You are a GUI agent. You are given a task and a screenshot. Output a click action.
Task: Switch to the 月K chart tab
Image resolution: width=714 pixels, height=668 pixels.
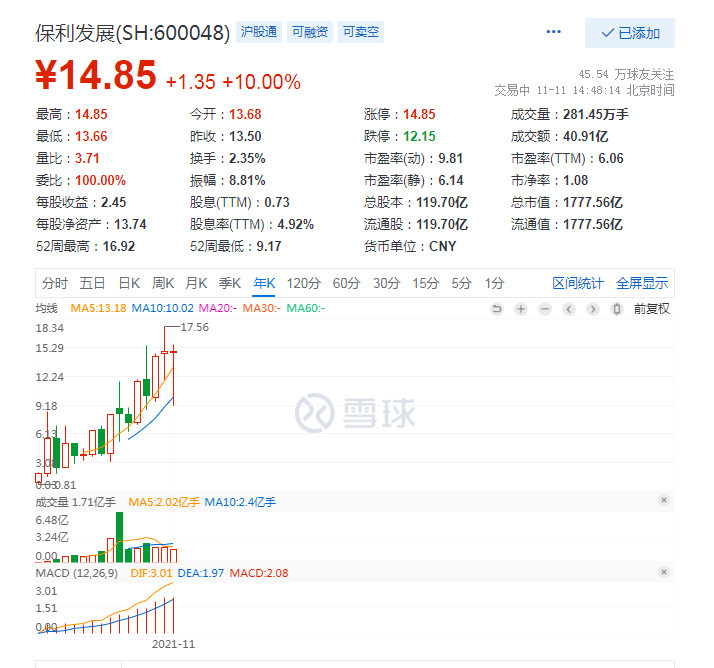pos(196,283)
